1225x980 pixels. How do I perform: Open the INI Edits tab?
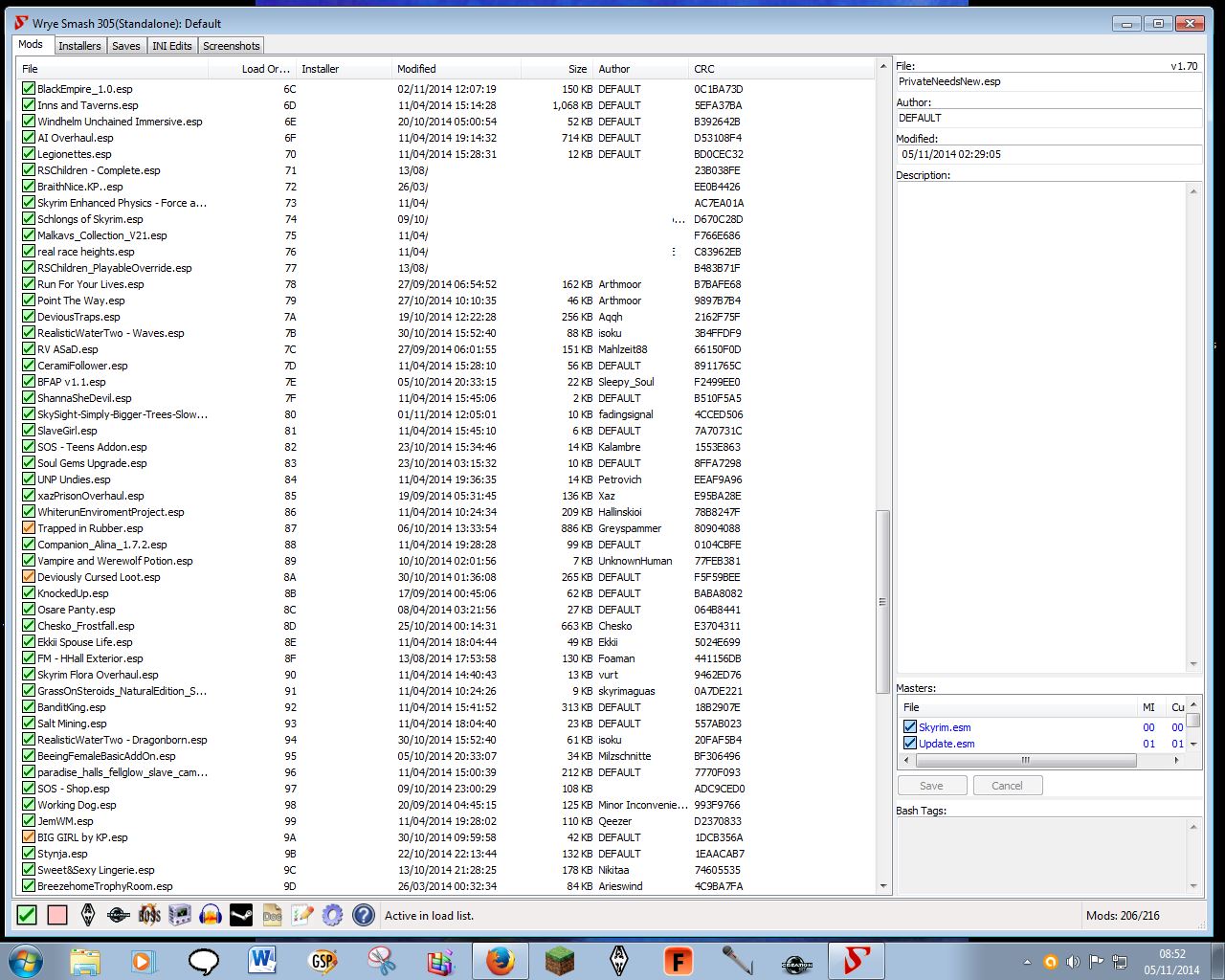point(172,46)
